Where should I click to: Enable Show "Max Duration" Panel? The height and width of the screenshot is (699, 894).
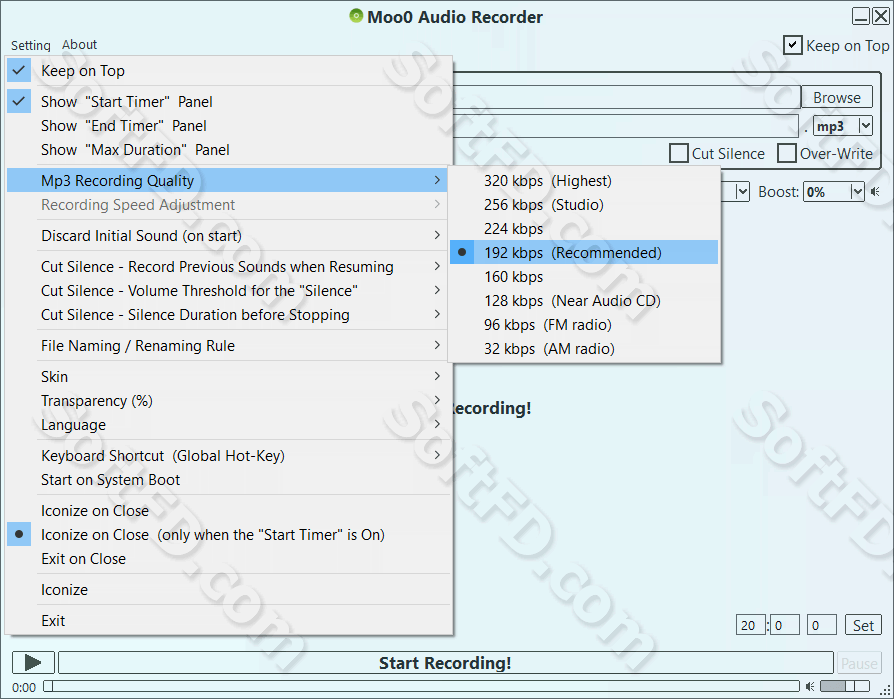click(228, 149)
